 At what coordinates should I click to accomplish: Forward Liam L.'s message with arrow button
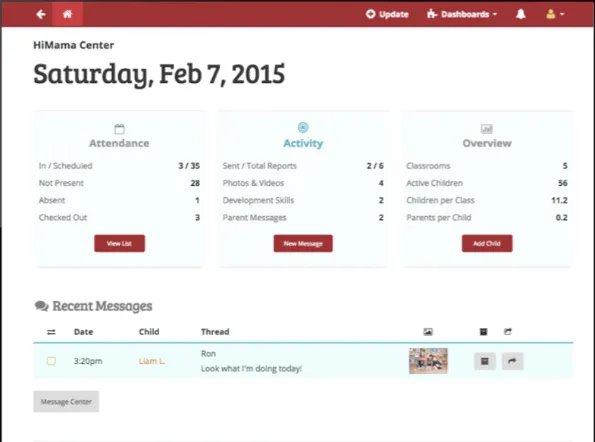point(512,361)
